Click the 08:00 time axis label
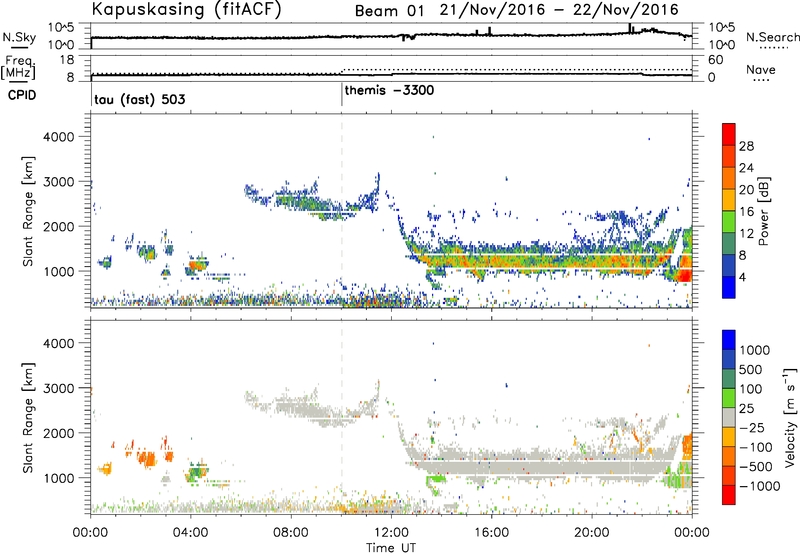800x554 pixels. [x=291, y=533]
